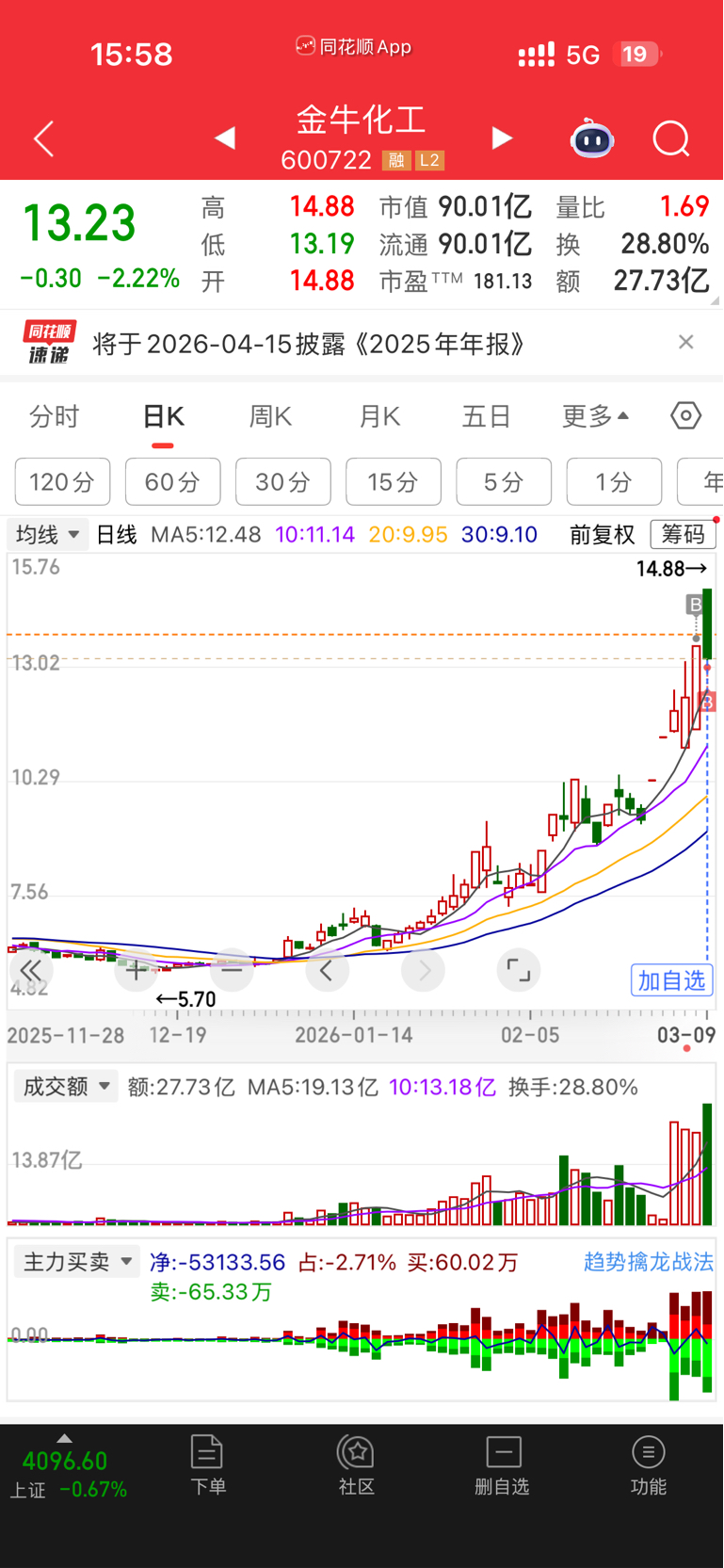The height and width of the screenshot is (1568, 724).
Task: Select 120分 interval
Action: (x=62, y=482)
